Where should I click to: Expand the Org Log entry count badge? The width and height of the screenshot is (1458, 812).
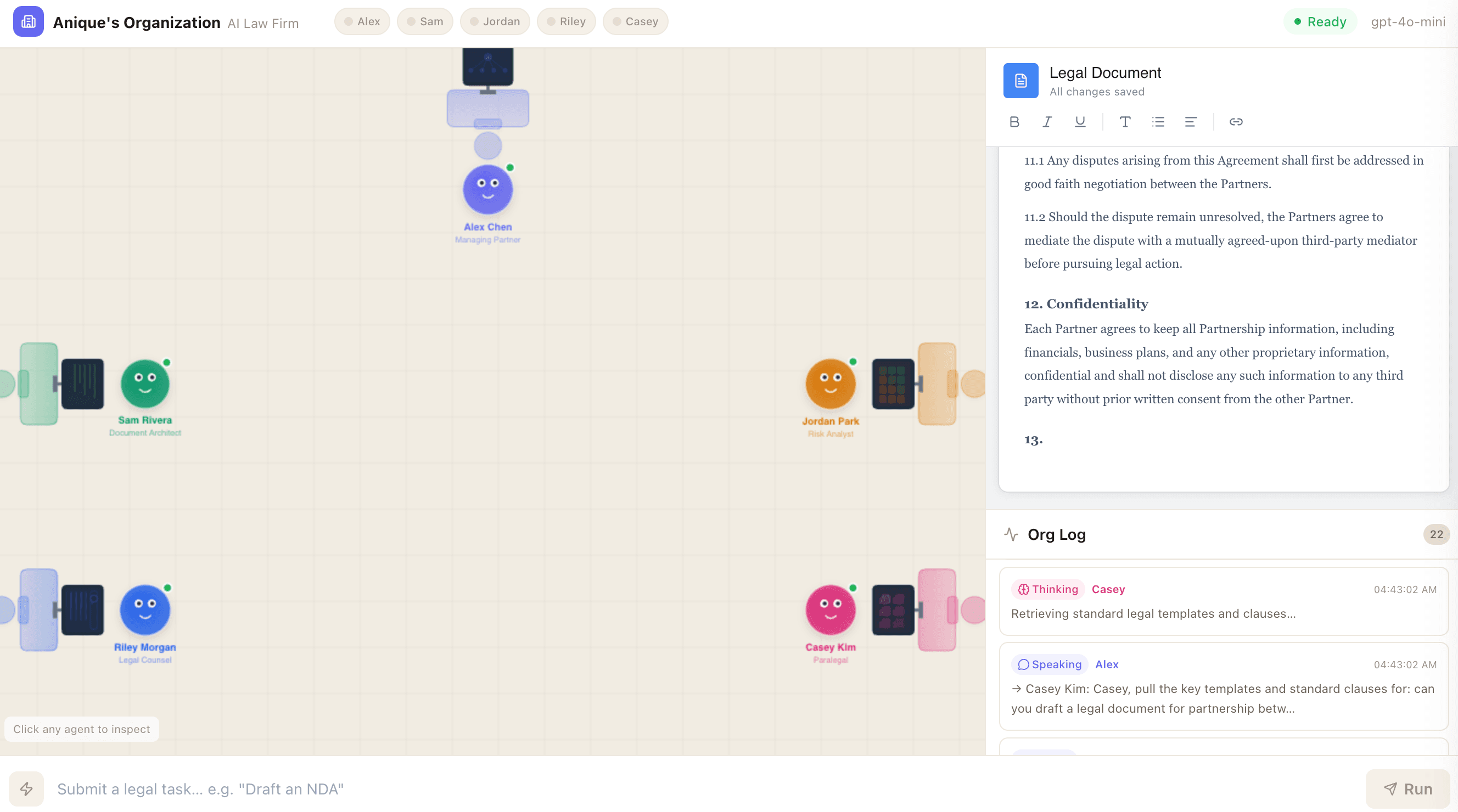pos(1436,534)
